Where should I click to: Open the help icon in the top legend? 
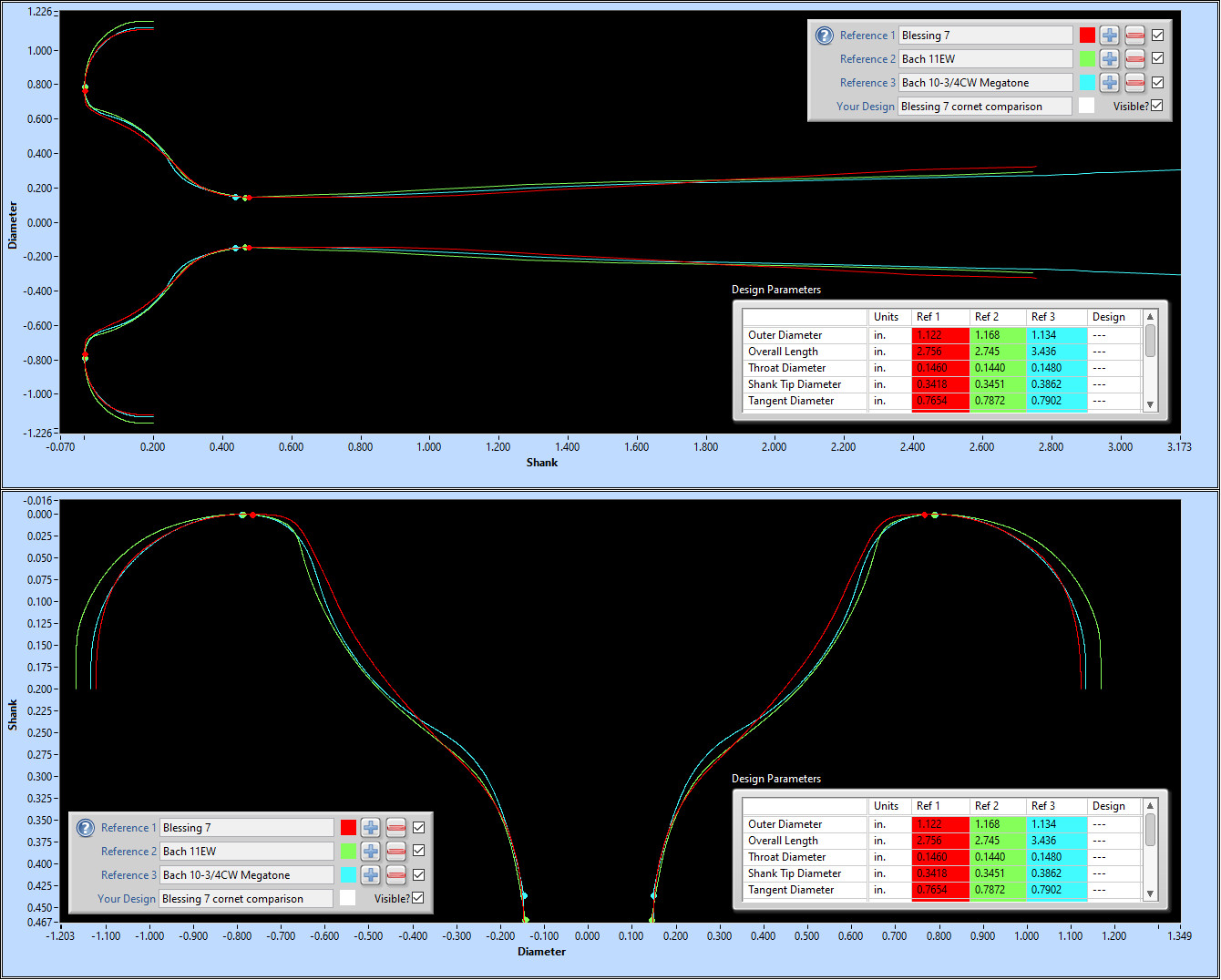pyautogui.click(x=824, y=36)
